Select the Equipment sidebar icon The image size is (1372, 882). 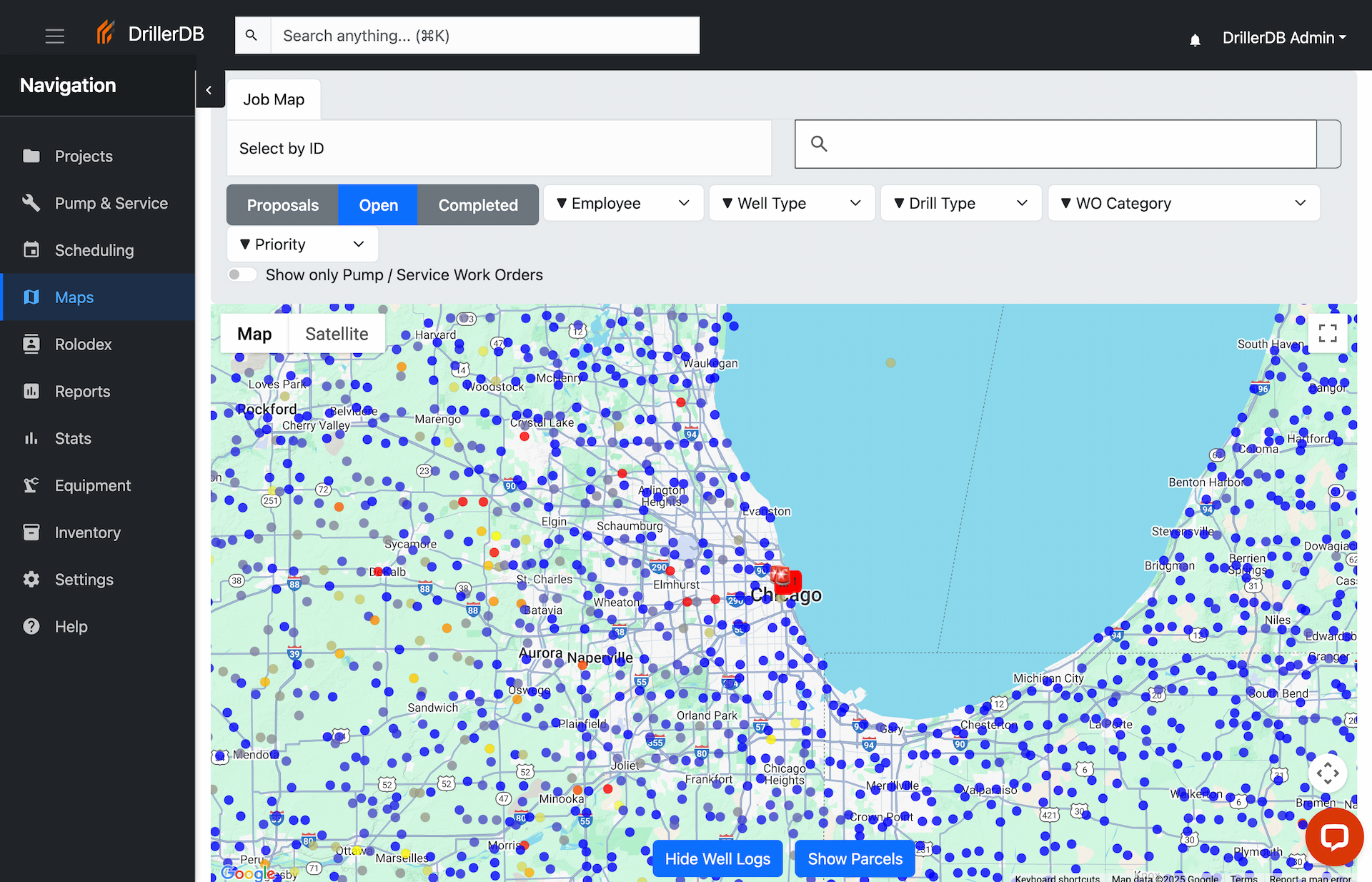pos(31,485)
